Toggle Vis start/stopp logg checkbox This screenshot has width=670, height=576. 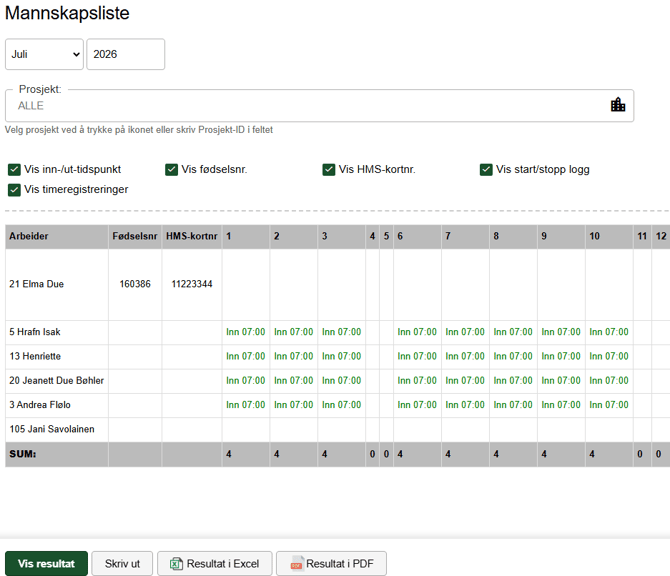pos(486,170)
